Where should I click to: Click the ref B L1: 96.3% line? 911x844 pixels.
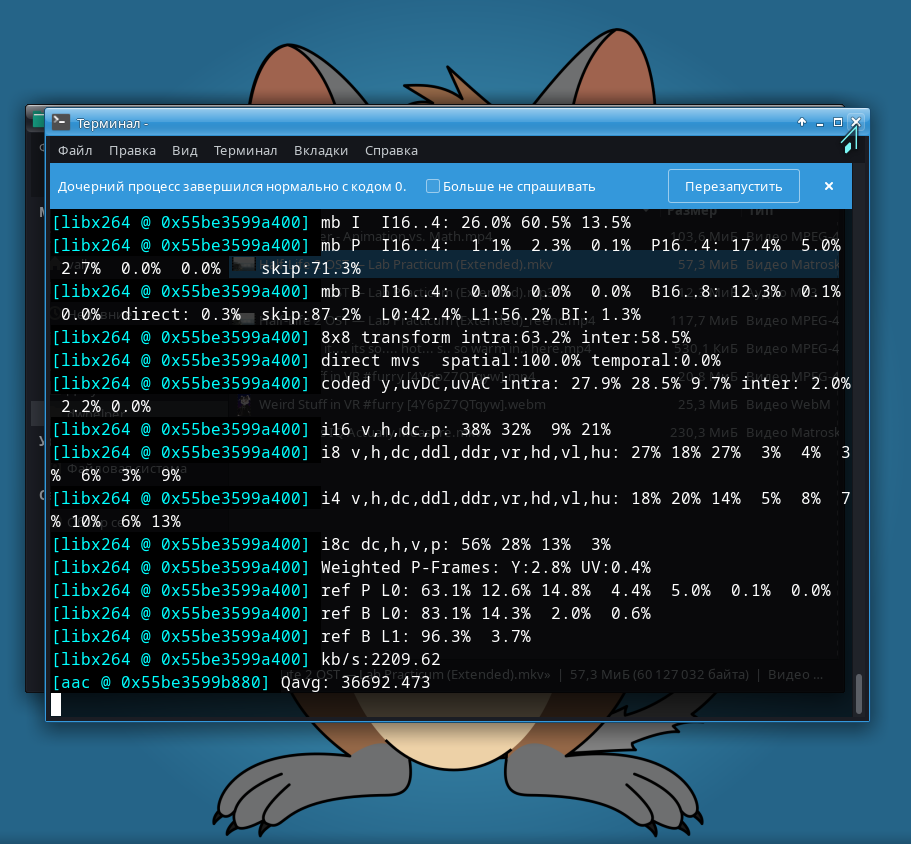pos(426,636)
